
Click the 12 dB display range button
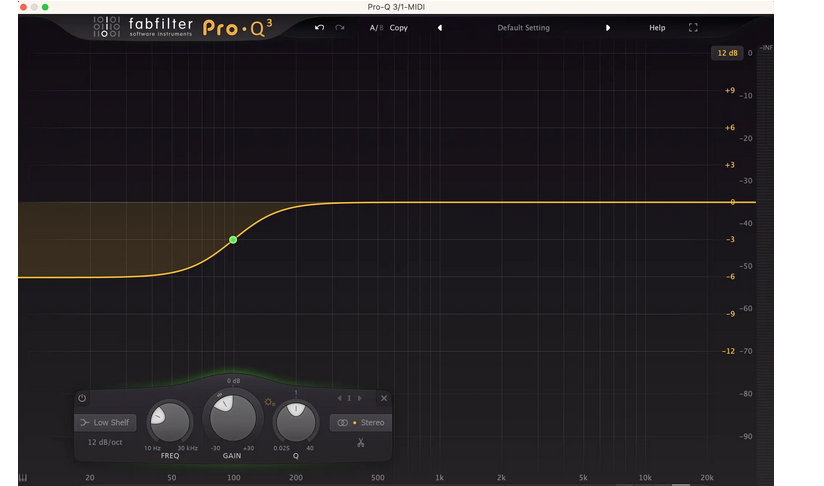[725, 52]
